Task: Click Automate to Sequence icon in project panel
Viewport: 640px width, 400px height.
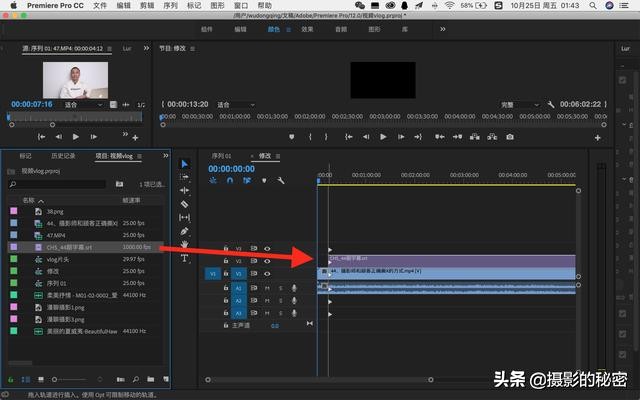Action: (120, 379)
